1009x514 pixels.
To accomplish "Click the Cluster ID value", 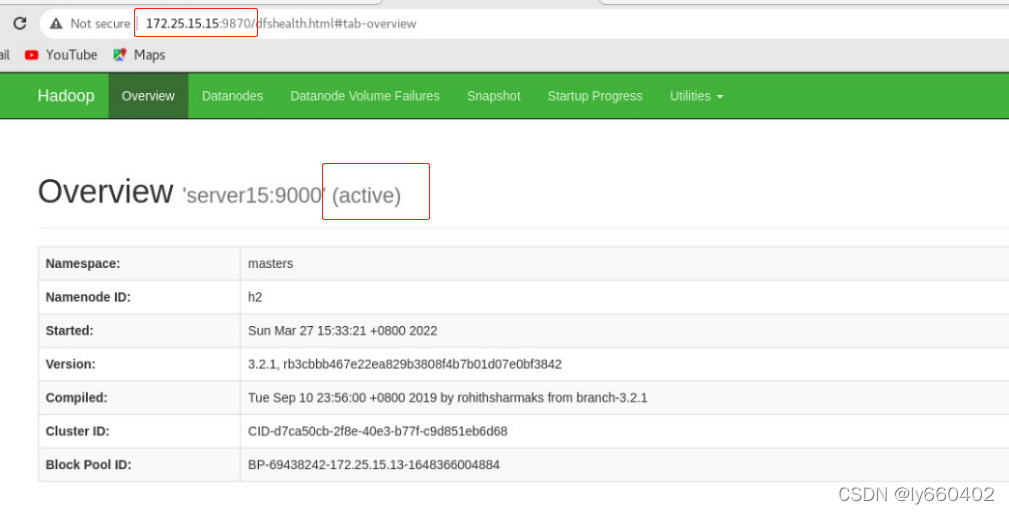I will point(378,431).
